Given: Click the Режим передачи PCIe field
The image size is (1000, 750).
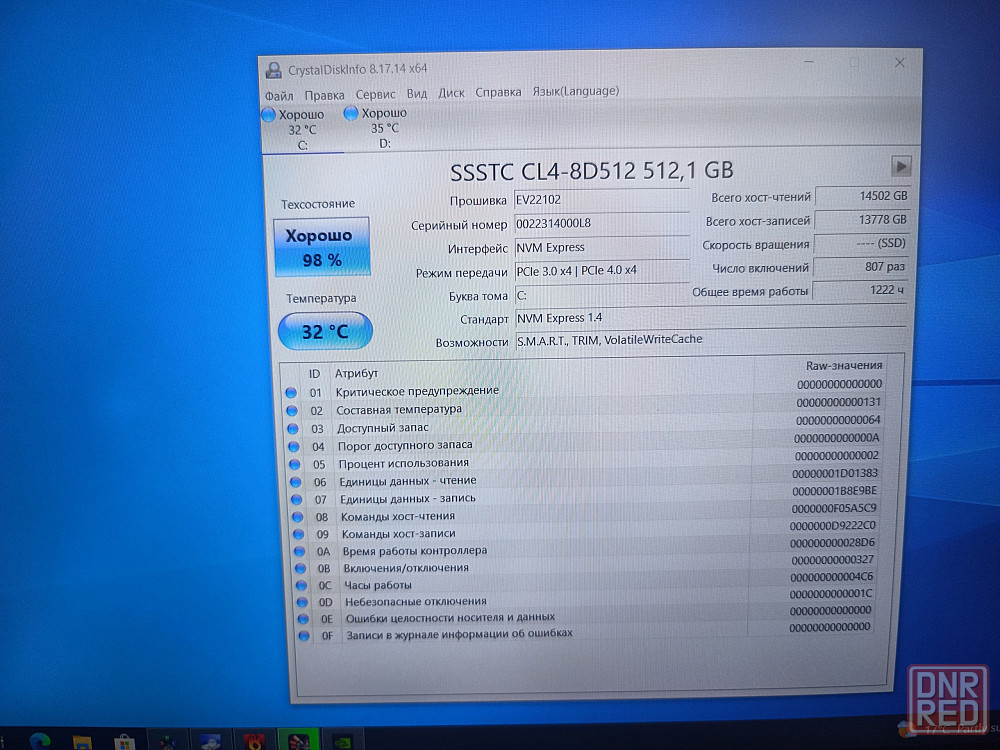Looking at the screenshot, I should coord(601,271).
